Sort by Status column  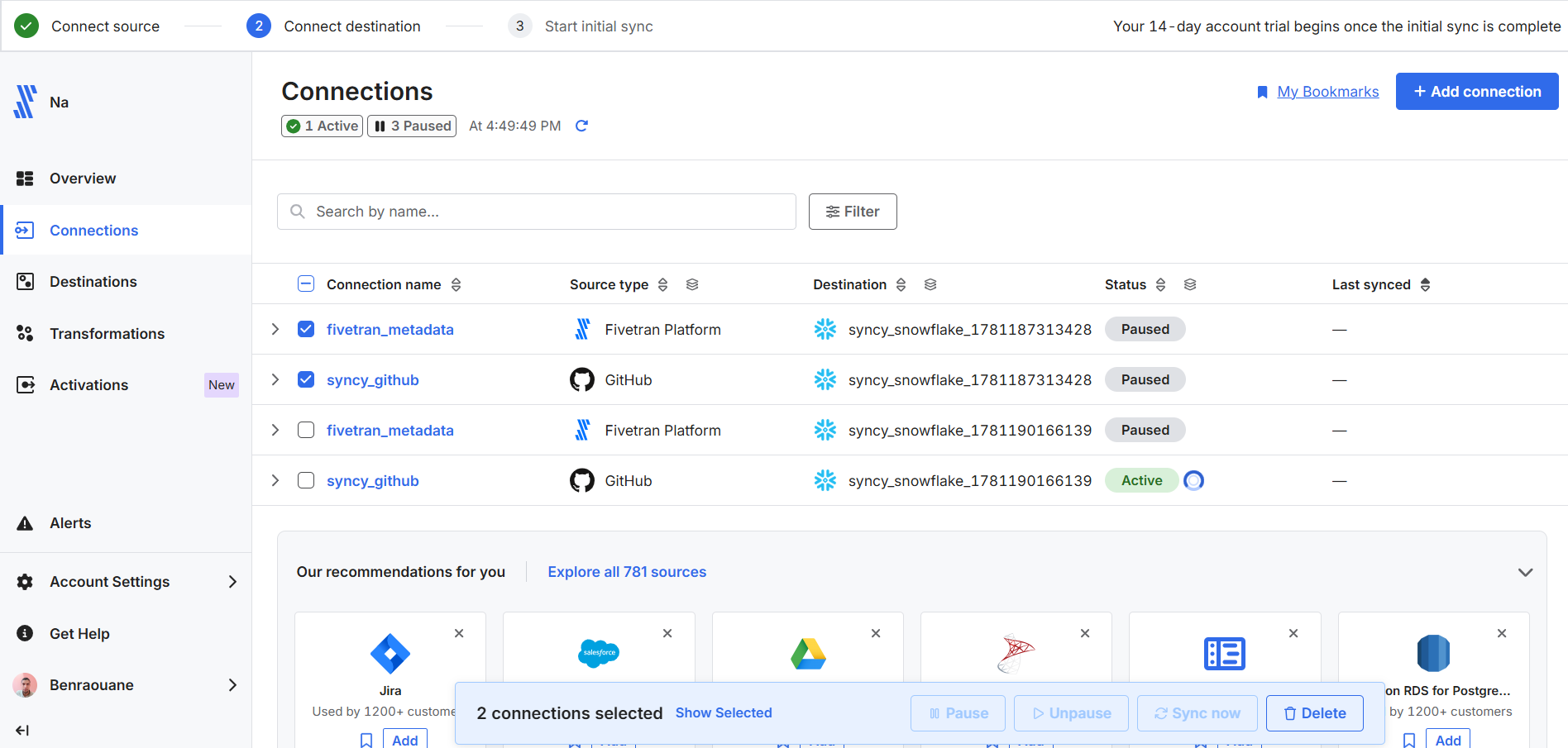coord(1160,284)
